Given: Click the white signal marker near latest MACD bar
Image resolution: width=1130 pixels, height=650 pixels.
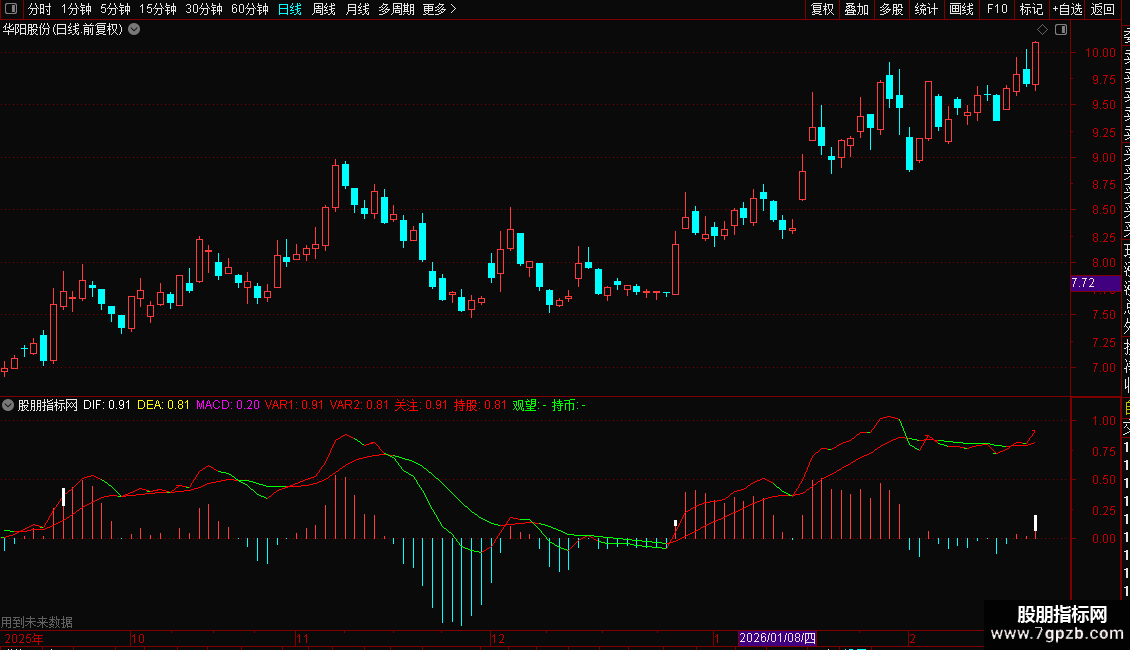Looking at the screenshot, I should 1036,523.
